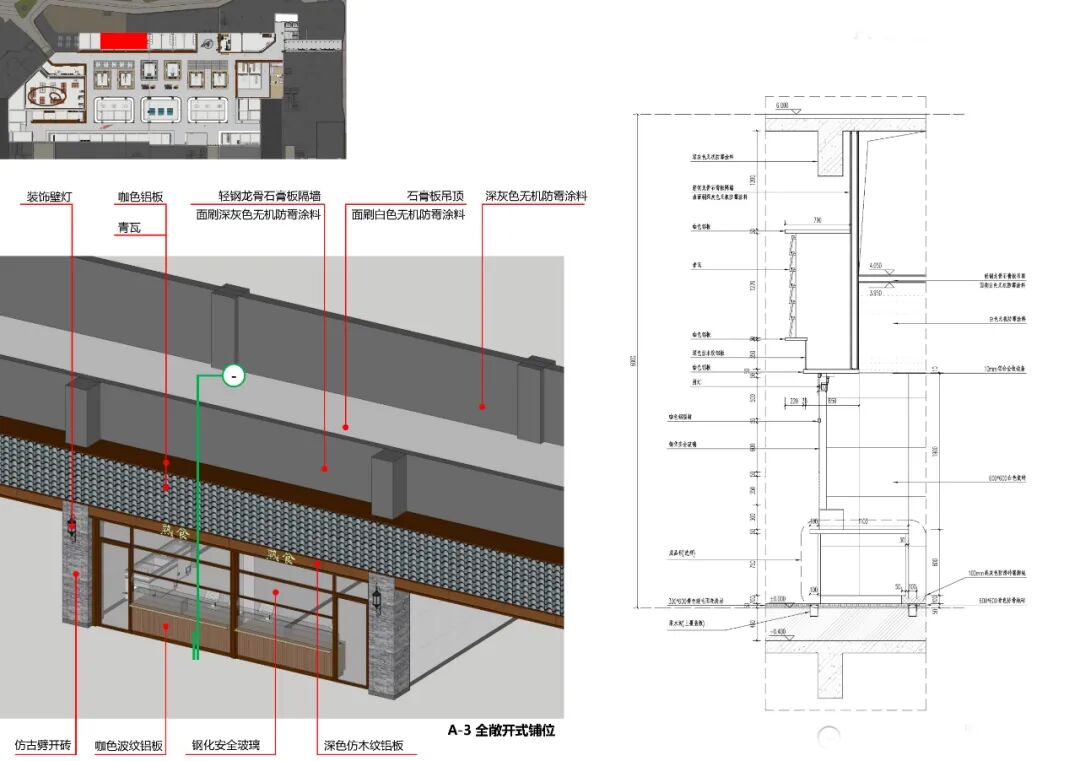The image size is (1080, 761).
Task: Click the 4.050 elevation marker in the section
Action: click(x=874, y=267)
